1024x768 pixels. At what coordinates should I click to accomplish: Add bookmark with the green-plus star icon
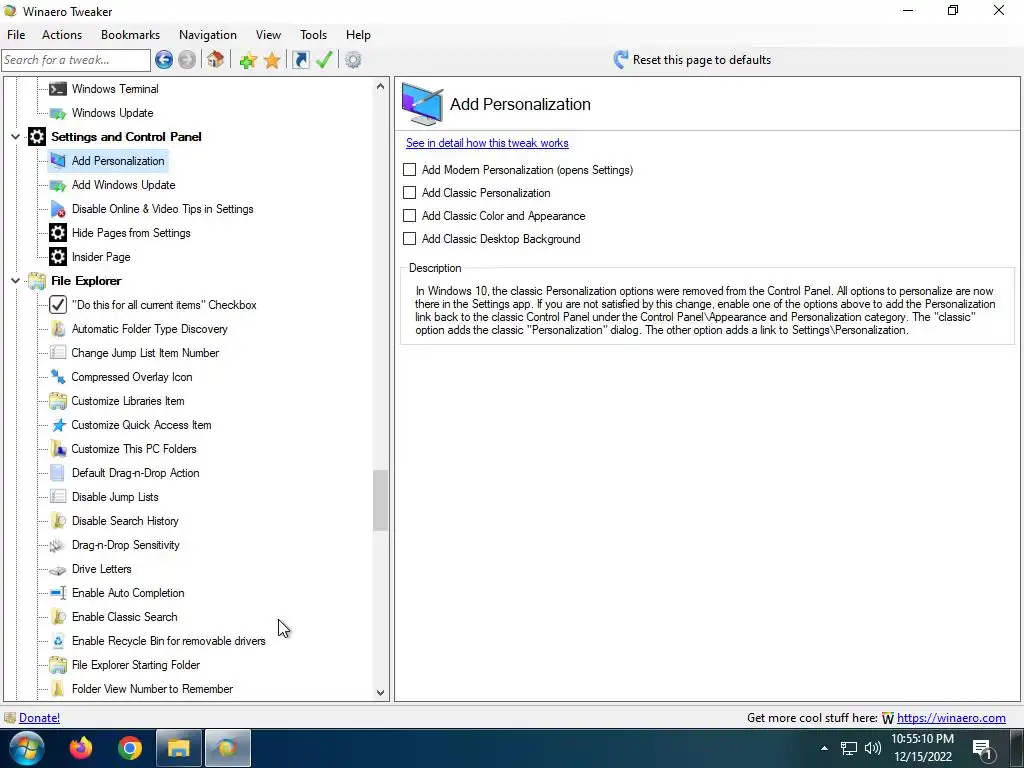[x=248, y=60]
